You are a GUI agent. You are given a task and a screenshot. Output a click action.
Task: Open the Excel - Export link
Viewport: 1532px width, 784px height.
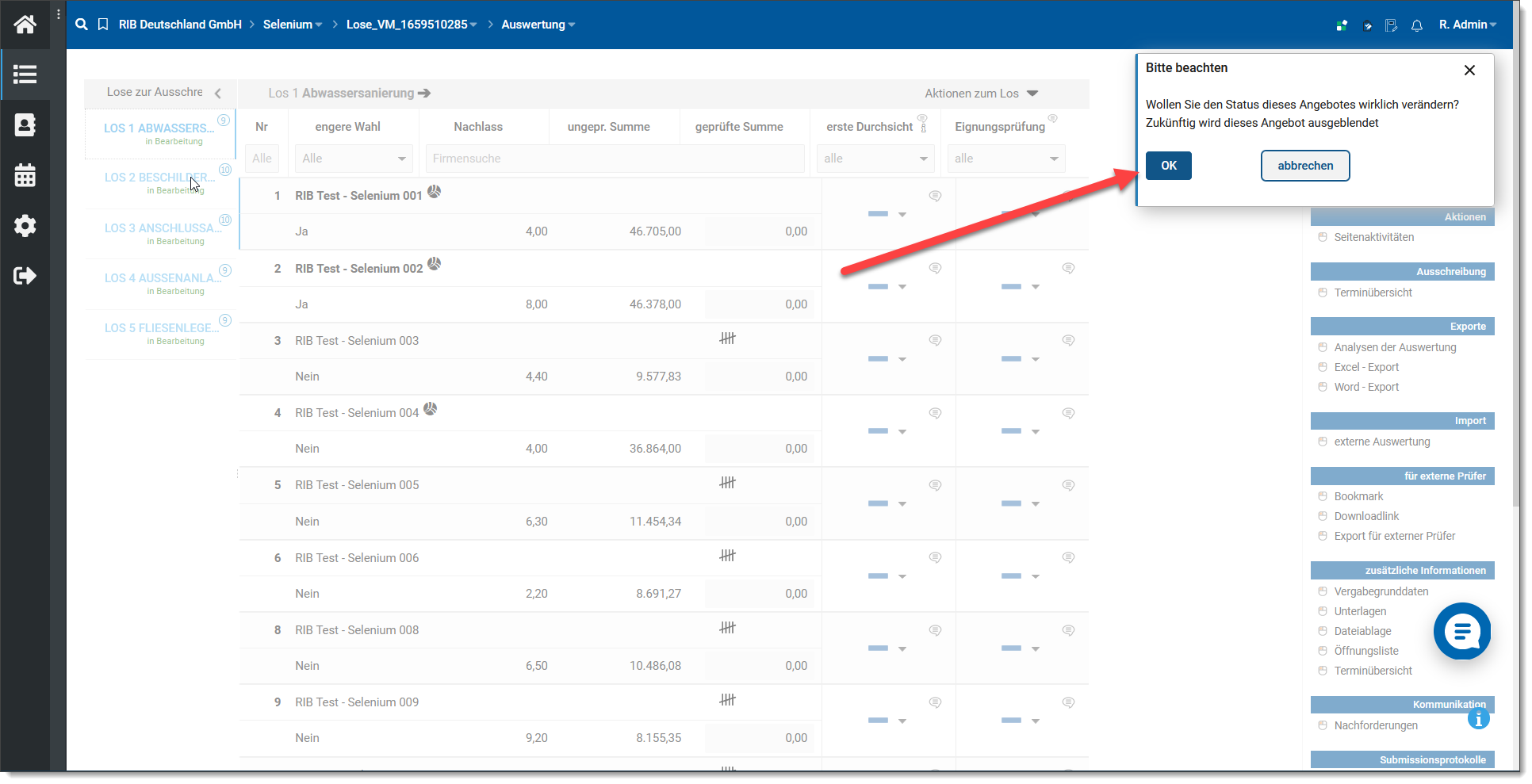click(1365, 367)
